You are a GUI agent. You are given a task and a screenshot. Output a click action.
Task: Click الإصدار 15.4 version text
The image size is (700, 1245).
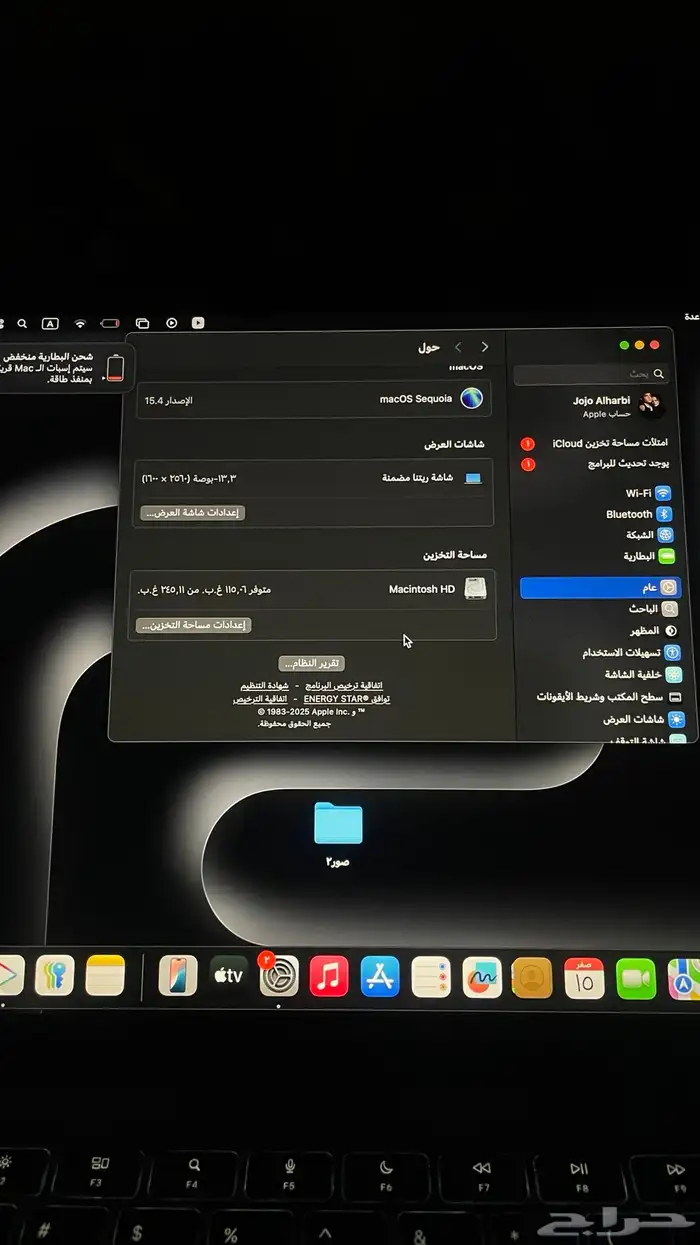tap(168, 400)
